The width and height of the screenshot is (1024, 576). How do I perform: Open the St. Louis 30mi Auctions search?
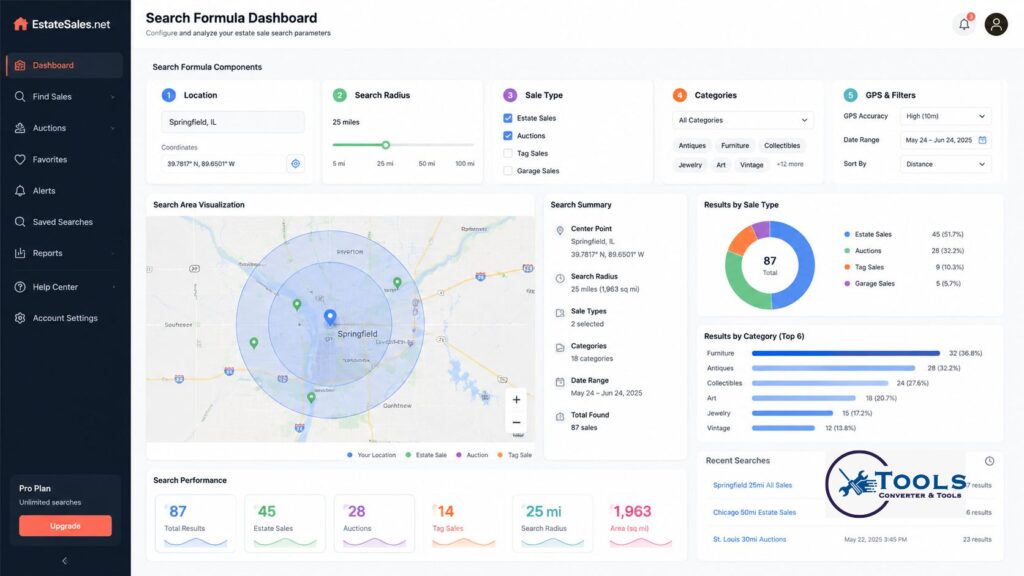coord(749,539)
